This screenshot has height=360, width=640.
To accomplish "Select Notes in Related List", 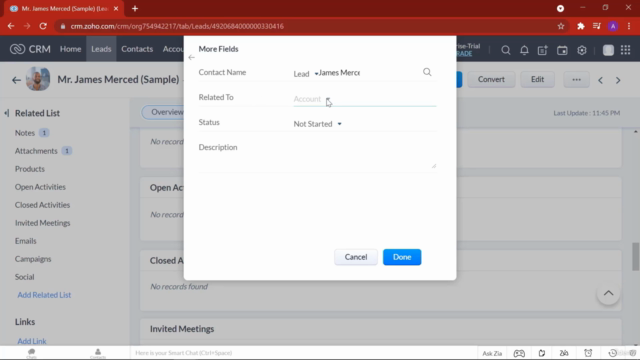I will [25, 133].
